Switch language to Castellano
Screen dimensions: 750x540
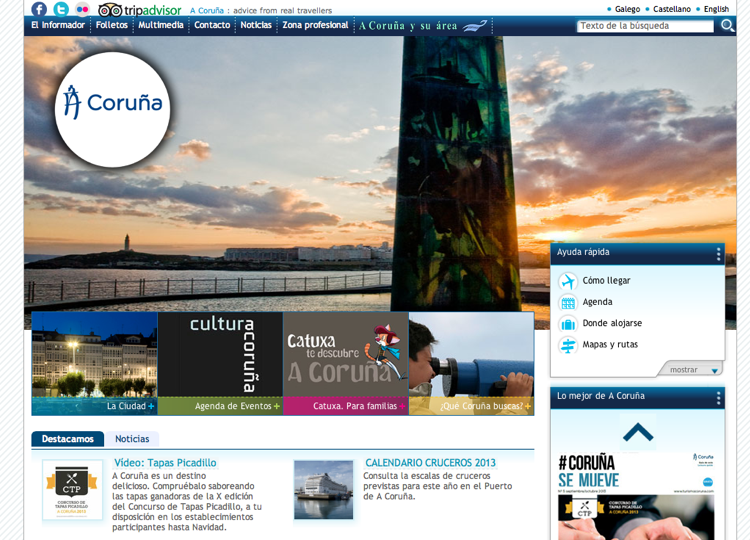click(672, 9)
